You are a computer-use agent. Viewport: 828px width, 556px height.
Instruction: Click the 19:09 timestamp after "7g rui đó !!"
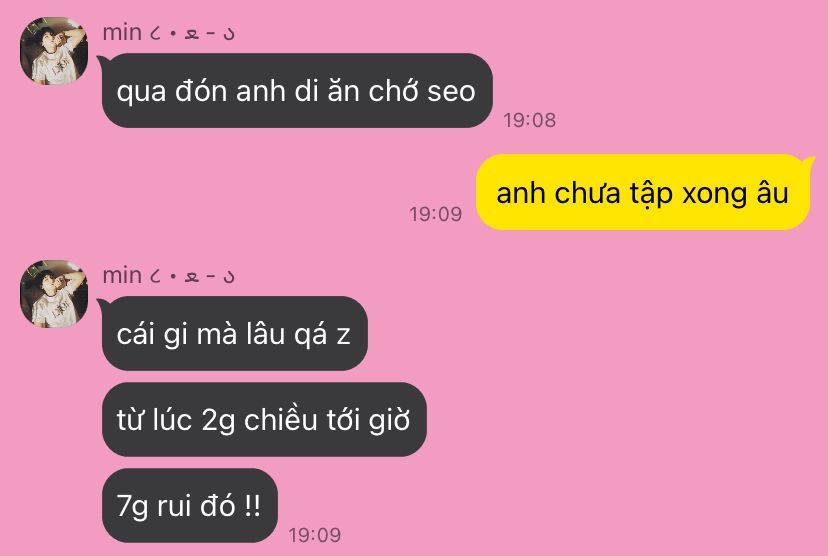click(315, 535)
